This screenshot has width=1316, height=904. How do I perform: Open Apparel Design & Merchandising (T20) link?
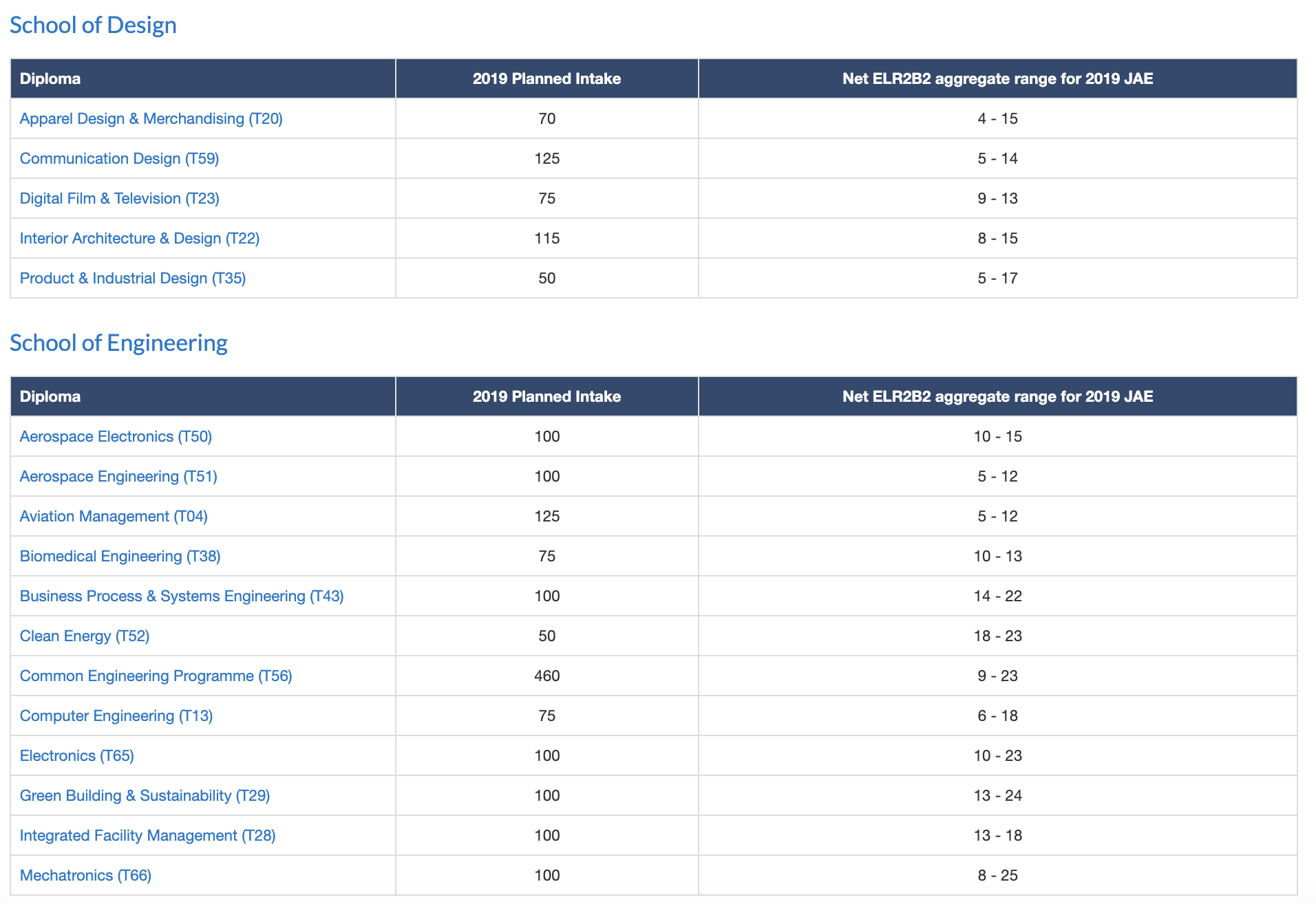coord(151,119)
